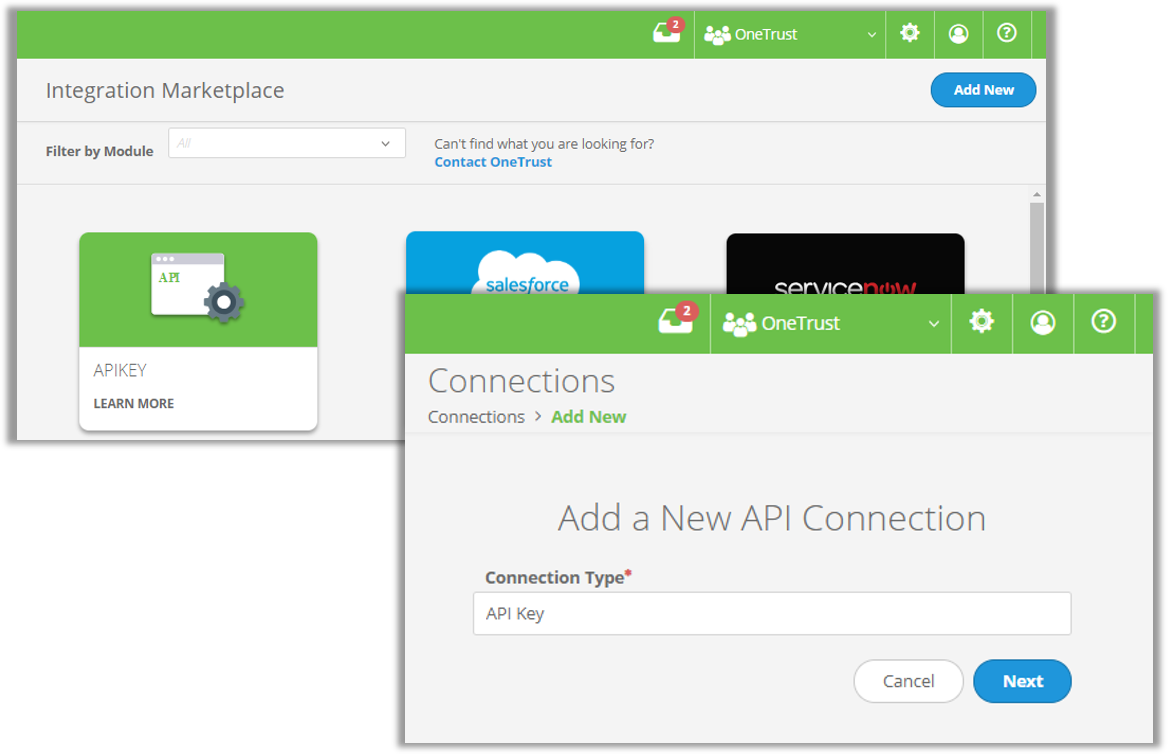
Task: Open user profile icon in Integration Marketplace window
Action: 959,34
